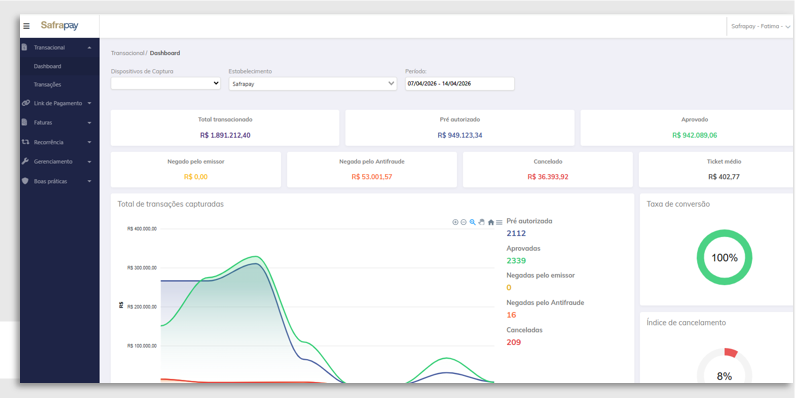Viewport: 802px width, 398px height.
Task: Reset chart zoom with home icon
Action: pos(491,222)
